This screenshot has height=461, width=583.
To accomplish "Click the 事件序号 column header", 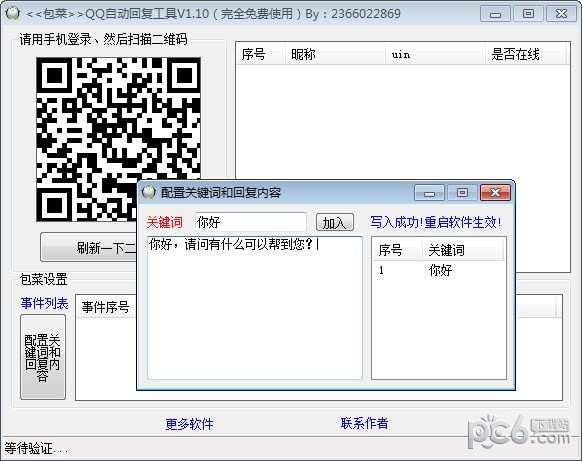I will [x=106, y=307].
